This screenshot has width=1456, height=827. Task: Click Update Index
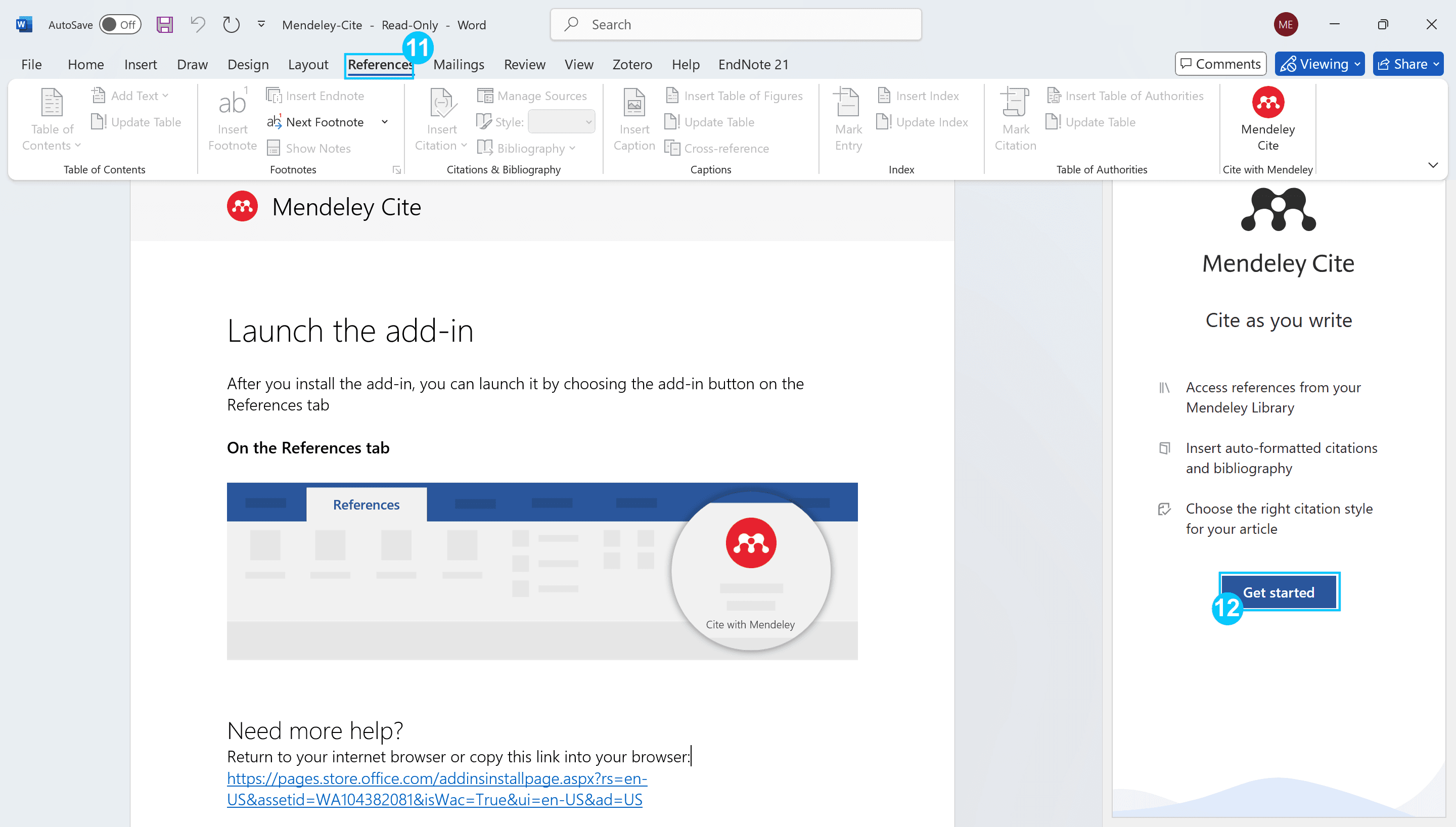point(923,121)
